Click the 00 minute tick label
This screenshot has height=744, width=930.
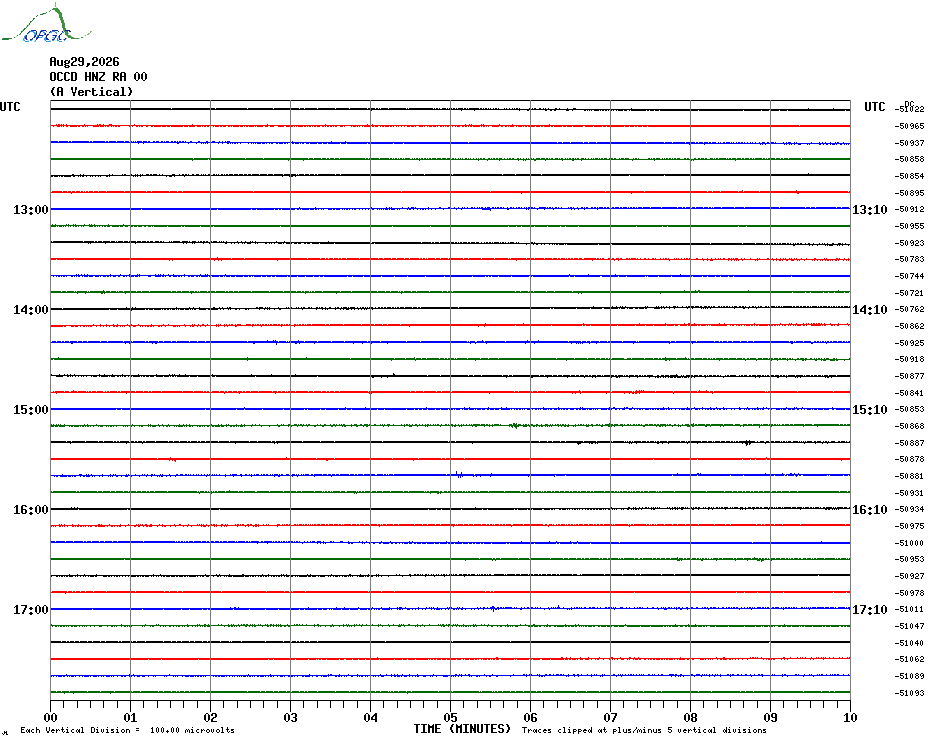tap(50, 717)
